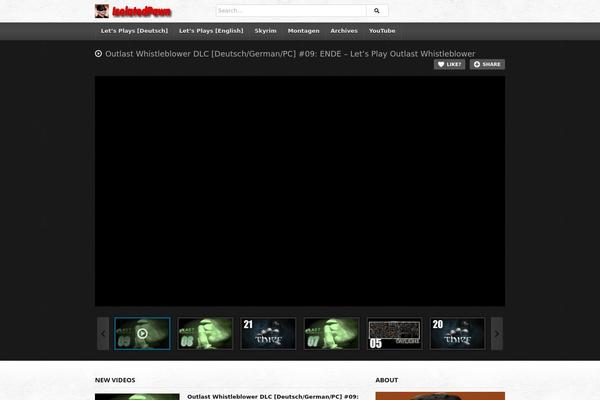The image size is (600, 400).
Task: Click the black video player area
Action: pyautogui.click(x=300, y=191)
